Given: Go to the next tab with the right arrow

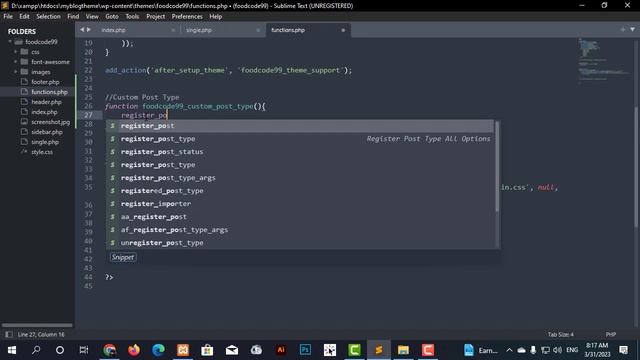Looking at the screenshot, I should point(89,29).
